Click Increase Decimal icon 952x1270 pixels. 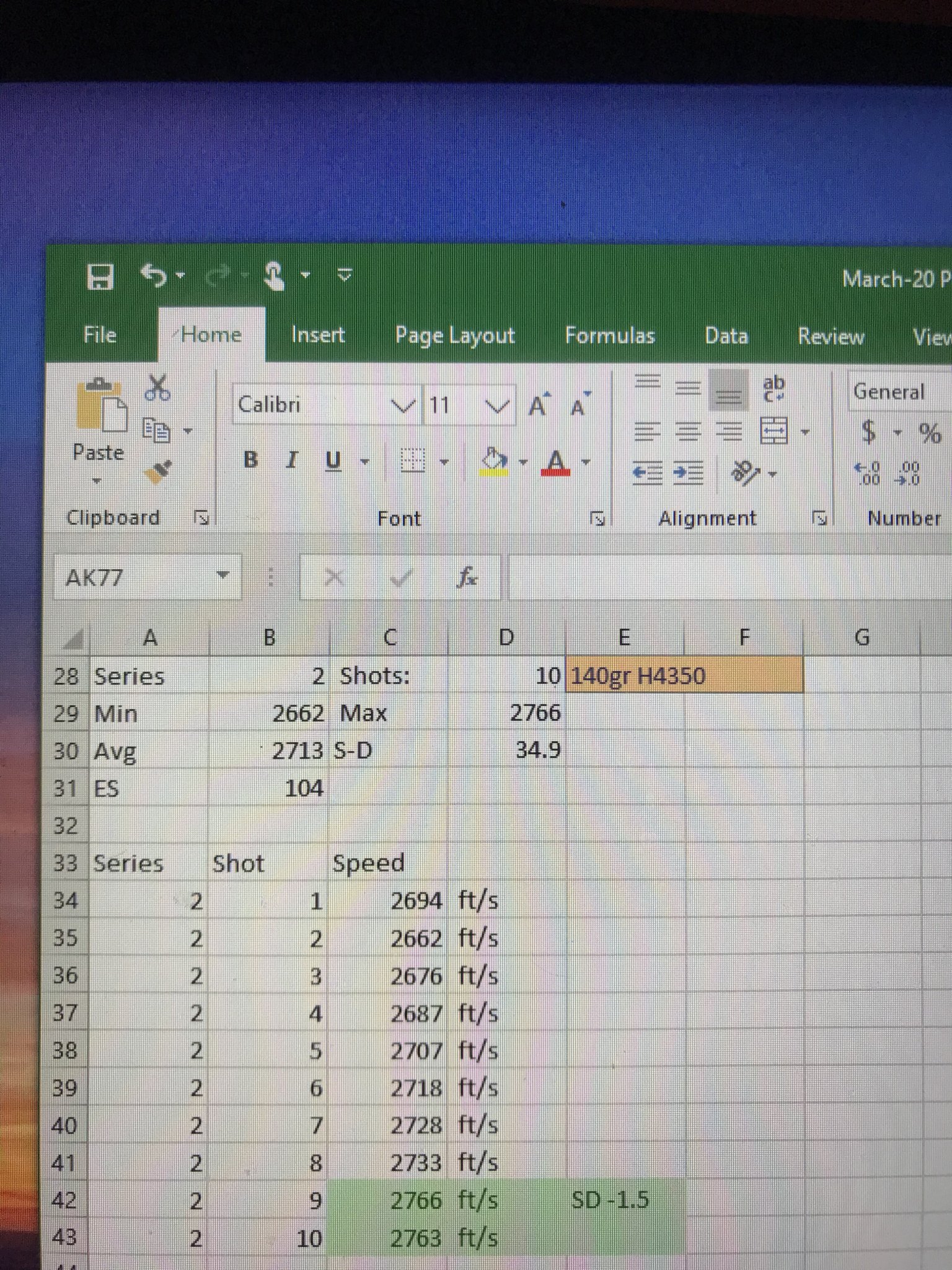click(867, 474)
